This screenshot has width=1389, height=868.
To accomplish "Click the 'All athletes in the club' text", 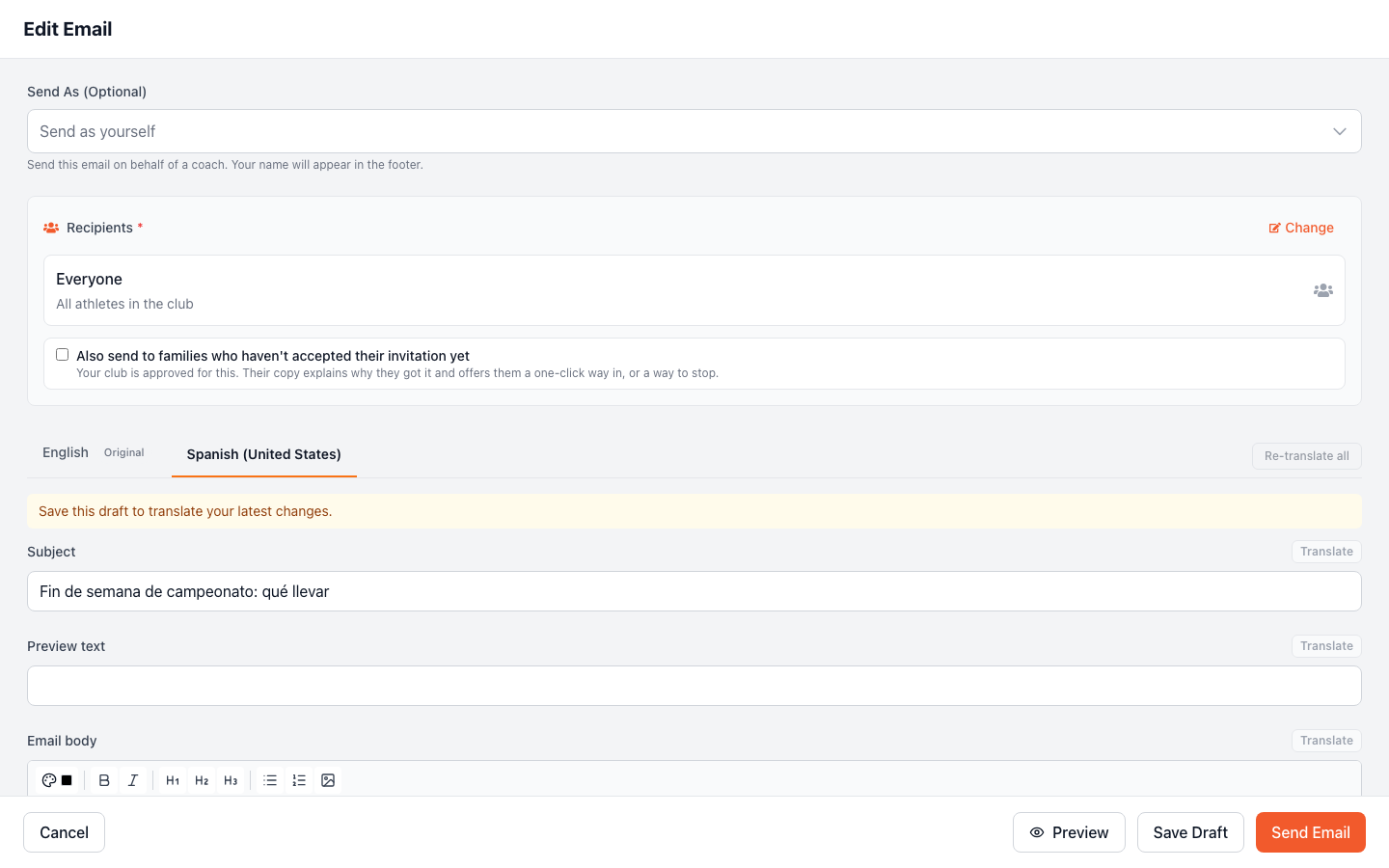I will point(124,304).
